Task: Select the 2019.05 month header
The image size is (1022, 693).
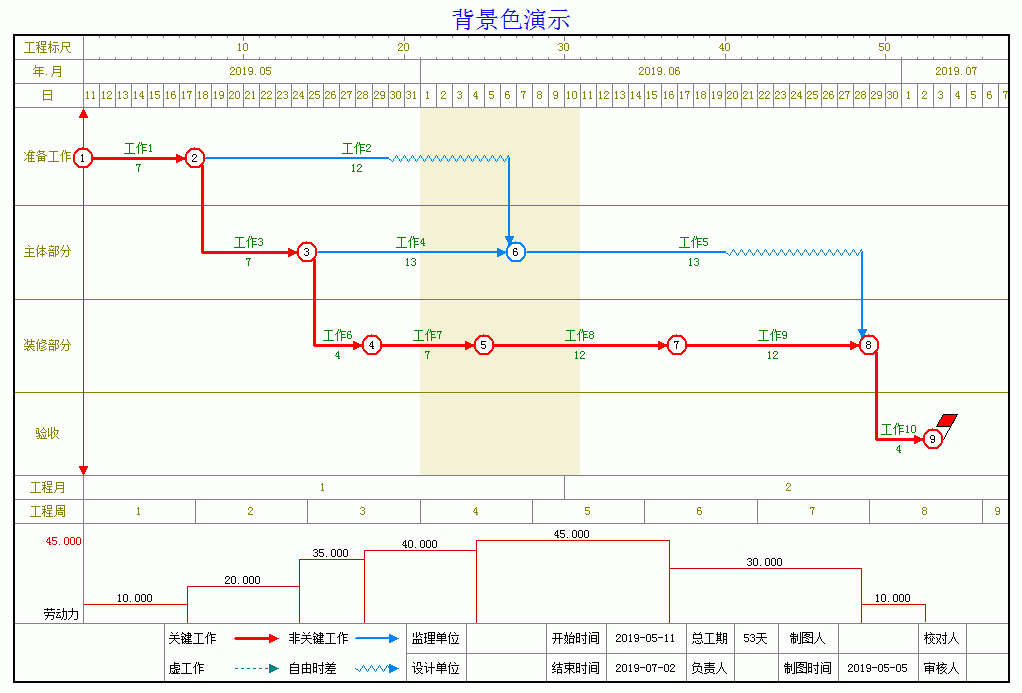Action: [x=250, y=71]
